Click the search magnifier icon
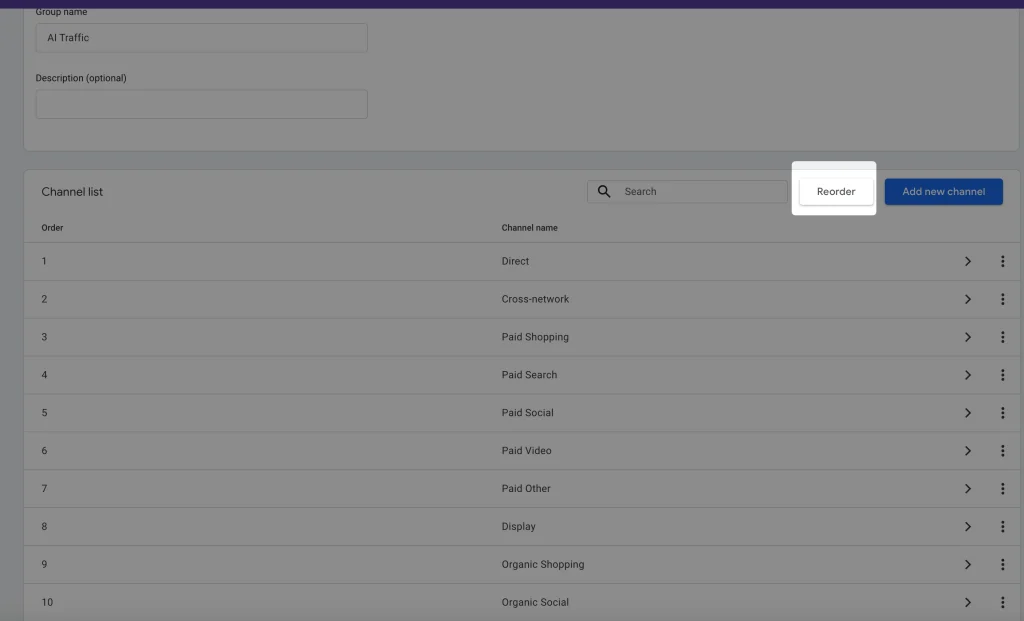 pos(603,191)
